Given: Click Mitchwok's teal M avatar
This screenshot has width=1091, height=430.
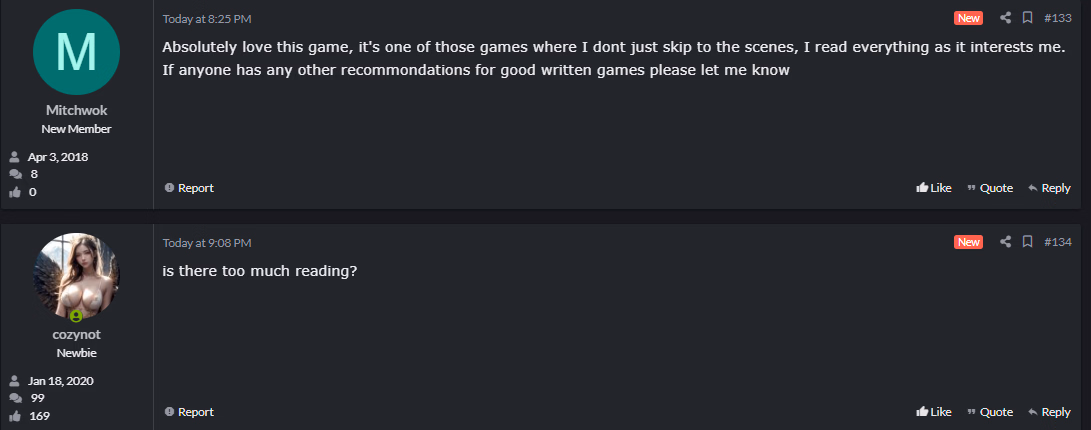Looking at the screenshot, I should 77,52.
